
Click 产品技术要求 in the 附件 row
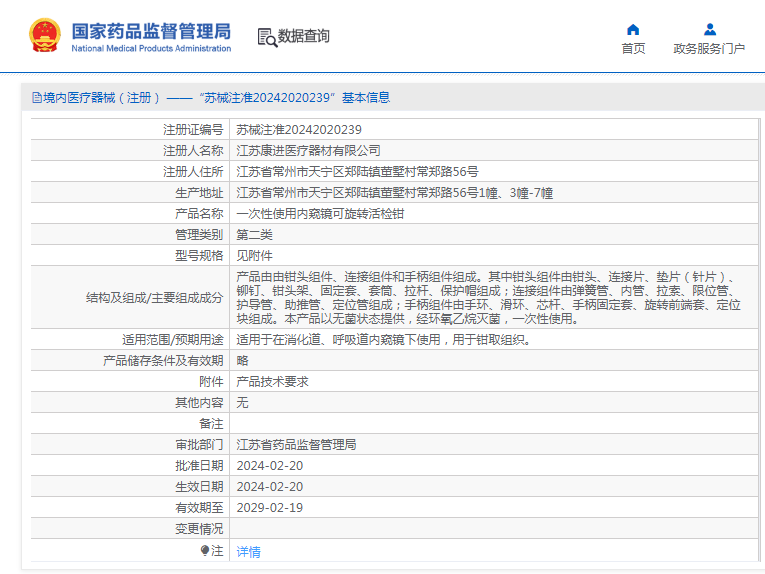272,382
